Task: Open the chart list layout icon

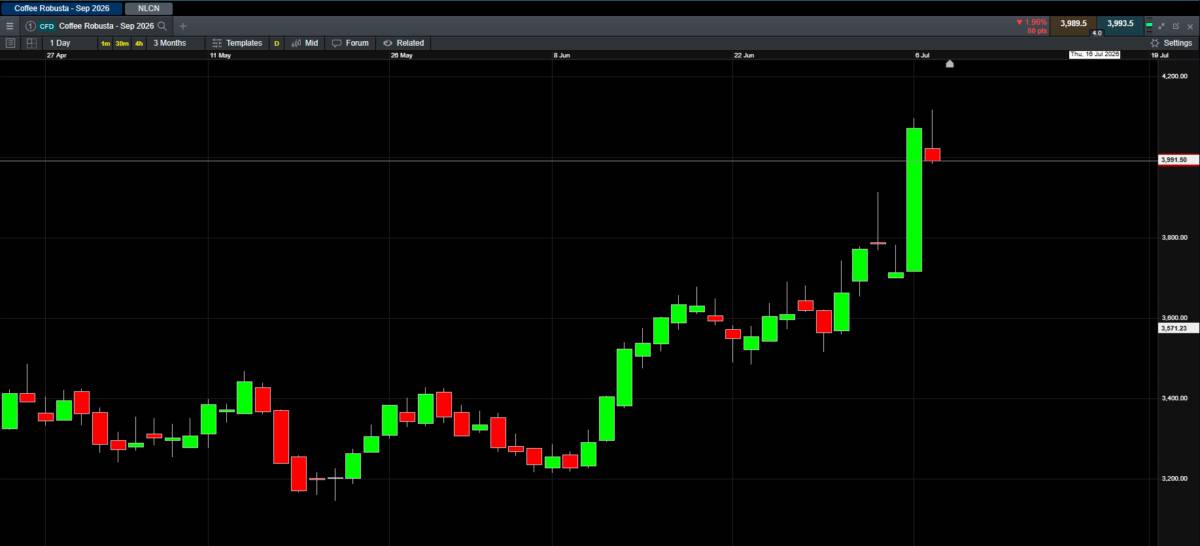Action: [10, 43]
